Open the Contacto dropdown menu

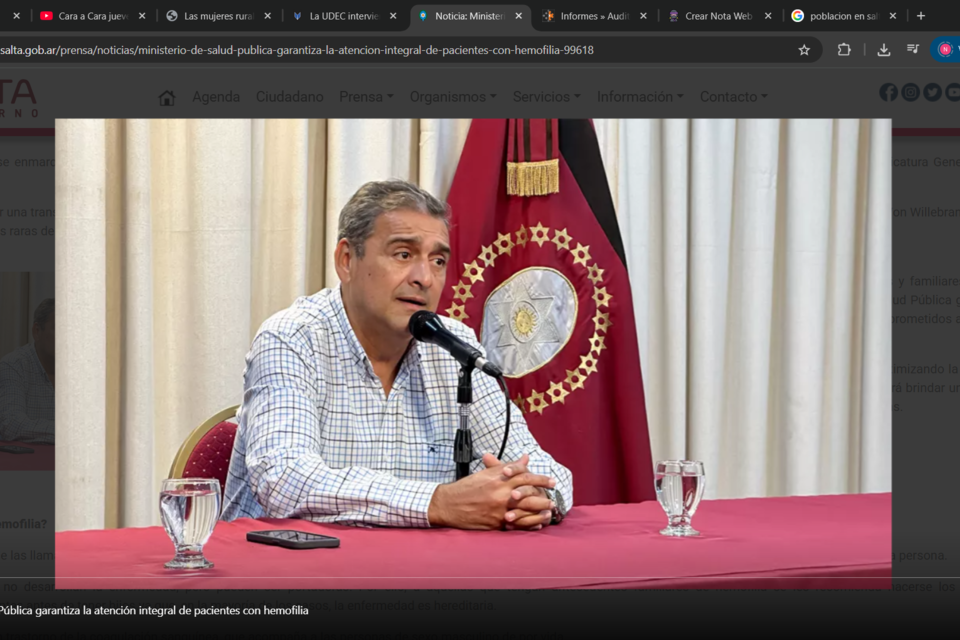734,97
